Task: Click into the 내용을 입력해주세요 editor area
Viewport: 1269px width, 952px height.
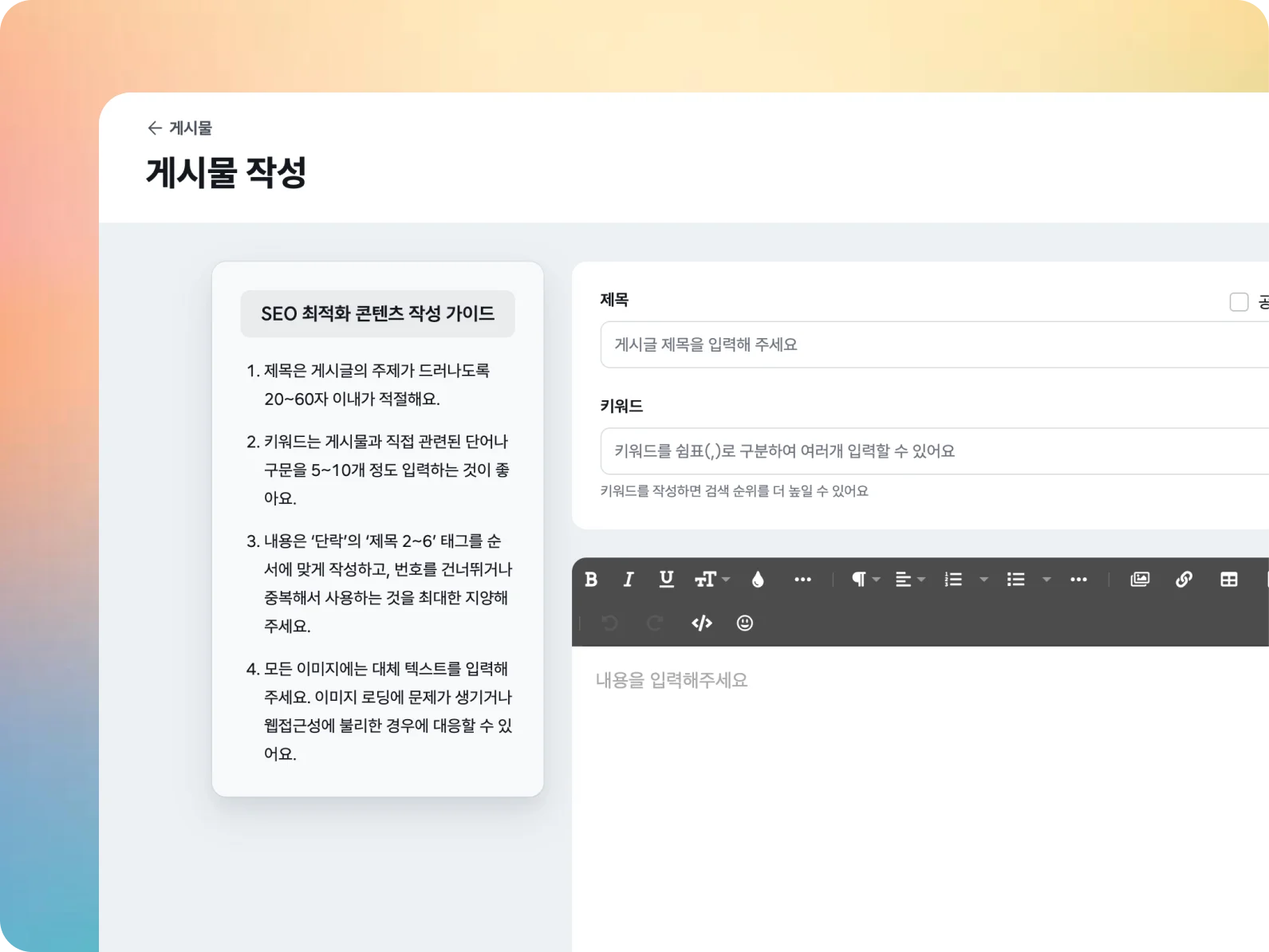Action: pos(920,797)
